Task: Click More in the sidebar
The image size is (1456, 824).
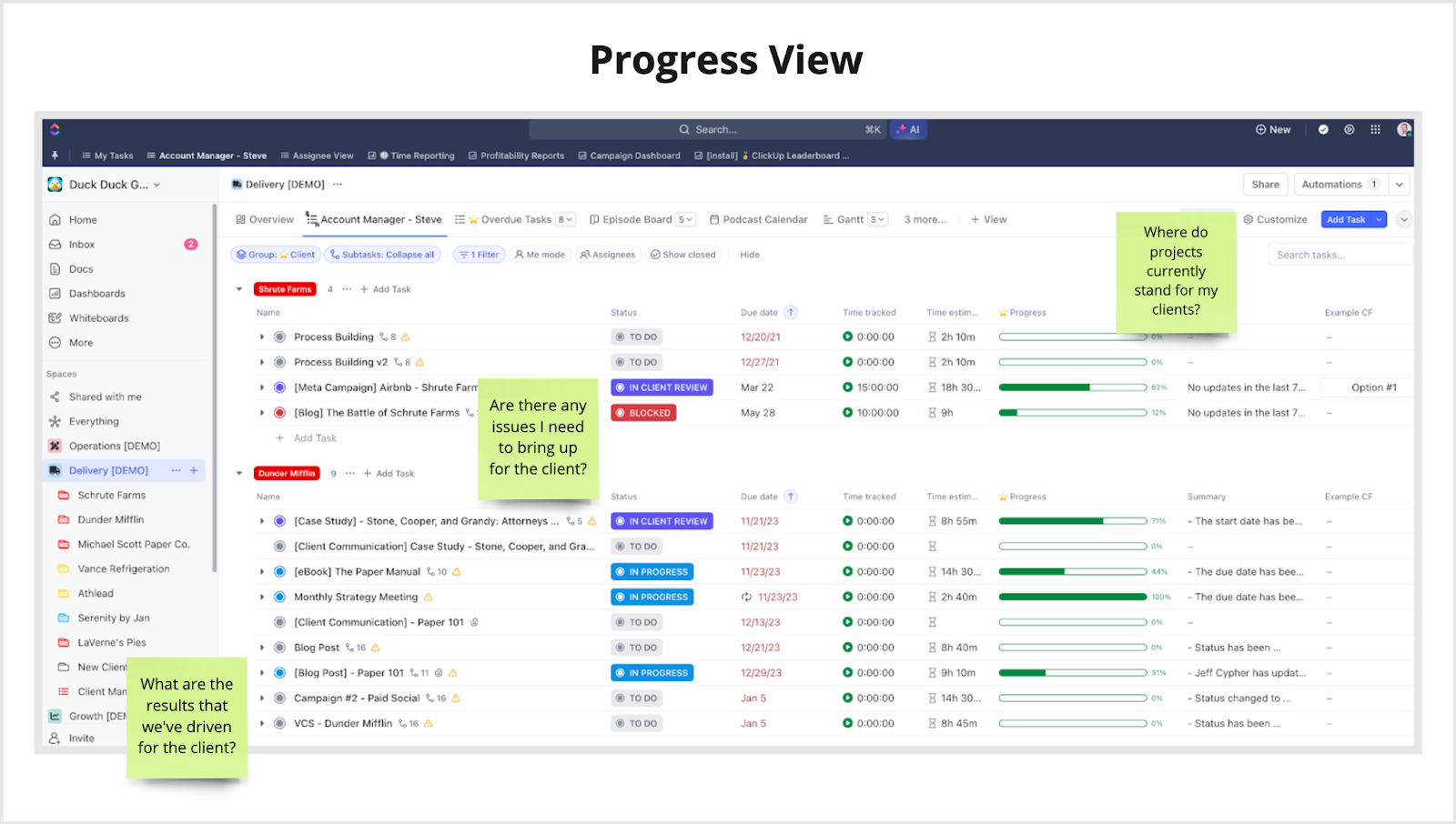Action: click(x=80, y=343)
